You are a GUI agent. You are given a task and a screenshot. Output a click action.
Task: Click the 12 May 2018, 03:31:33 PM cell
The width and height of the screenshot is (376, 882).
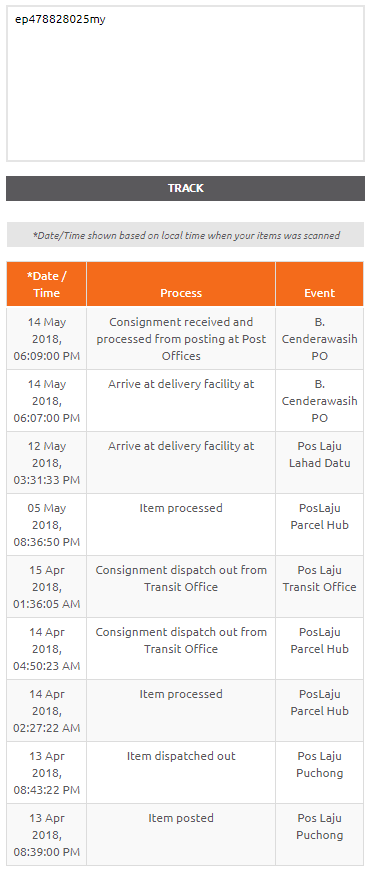tap(47, 462)
